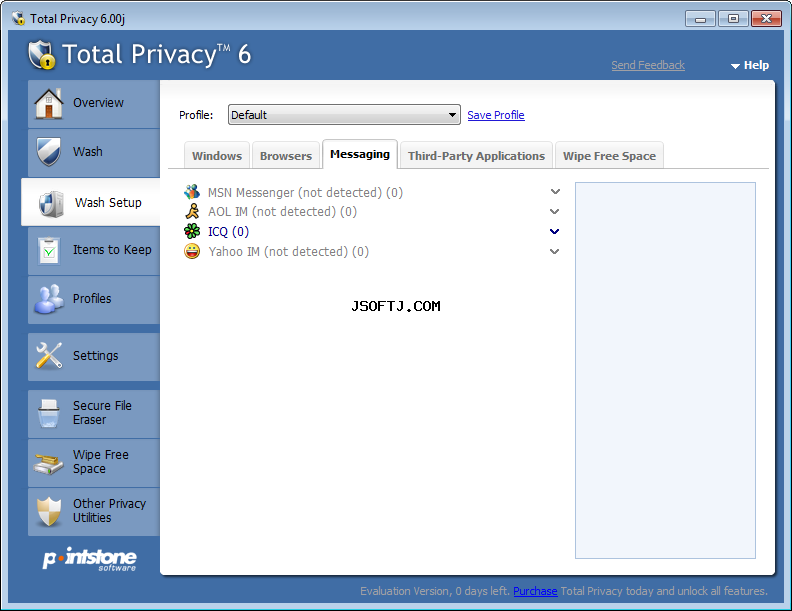Click the Profiles users icon
The width and height of the screenshot is (792, 611).
click(x=48, y=298)
